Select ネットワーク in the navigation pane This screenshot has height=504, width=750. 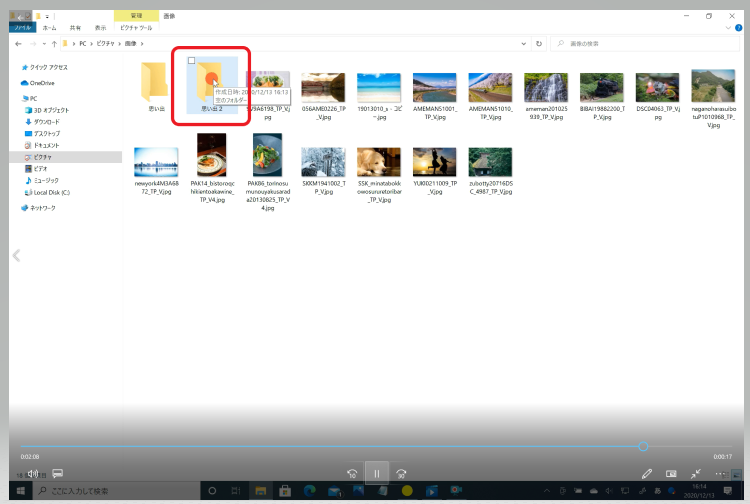tap(42, 208)
